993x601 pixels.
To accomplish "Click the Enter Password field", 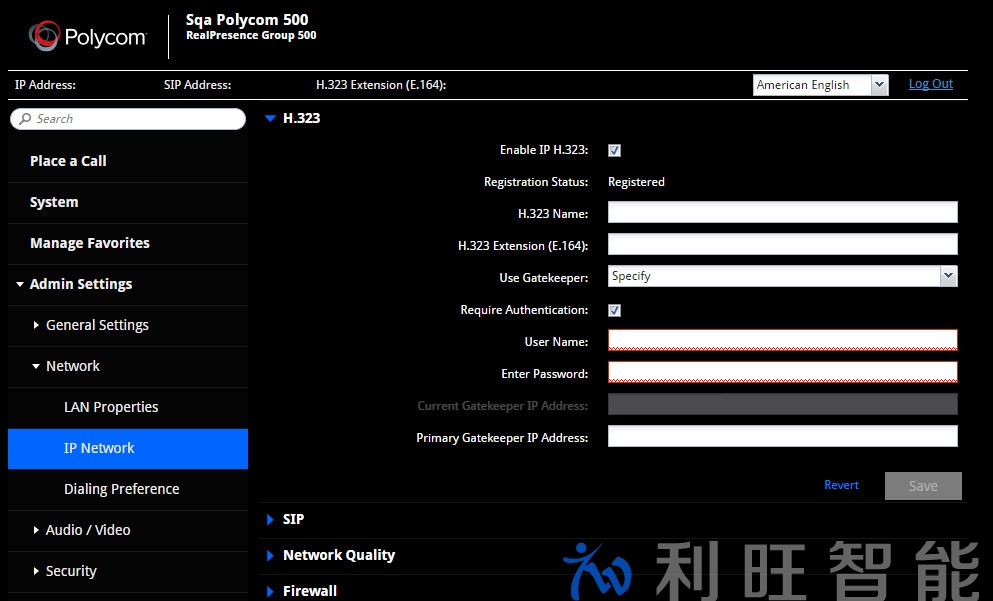I will [783, 372].
